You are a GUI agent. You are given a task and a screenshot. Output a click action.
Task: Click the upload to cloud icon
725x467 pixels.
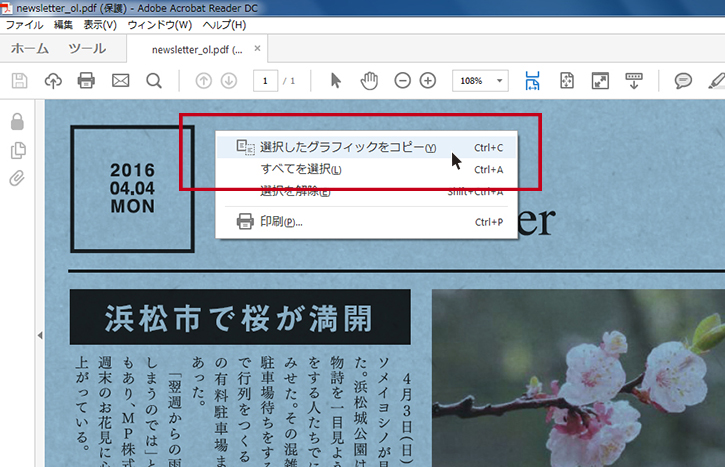[53, 80]
